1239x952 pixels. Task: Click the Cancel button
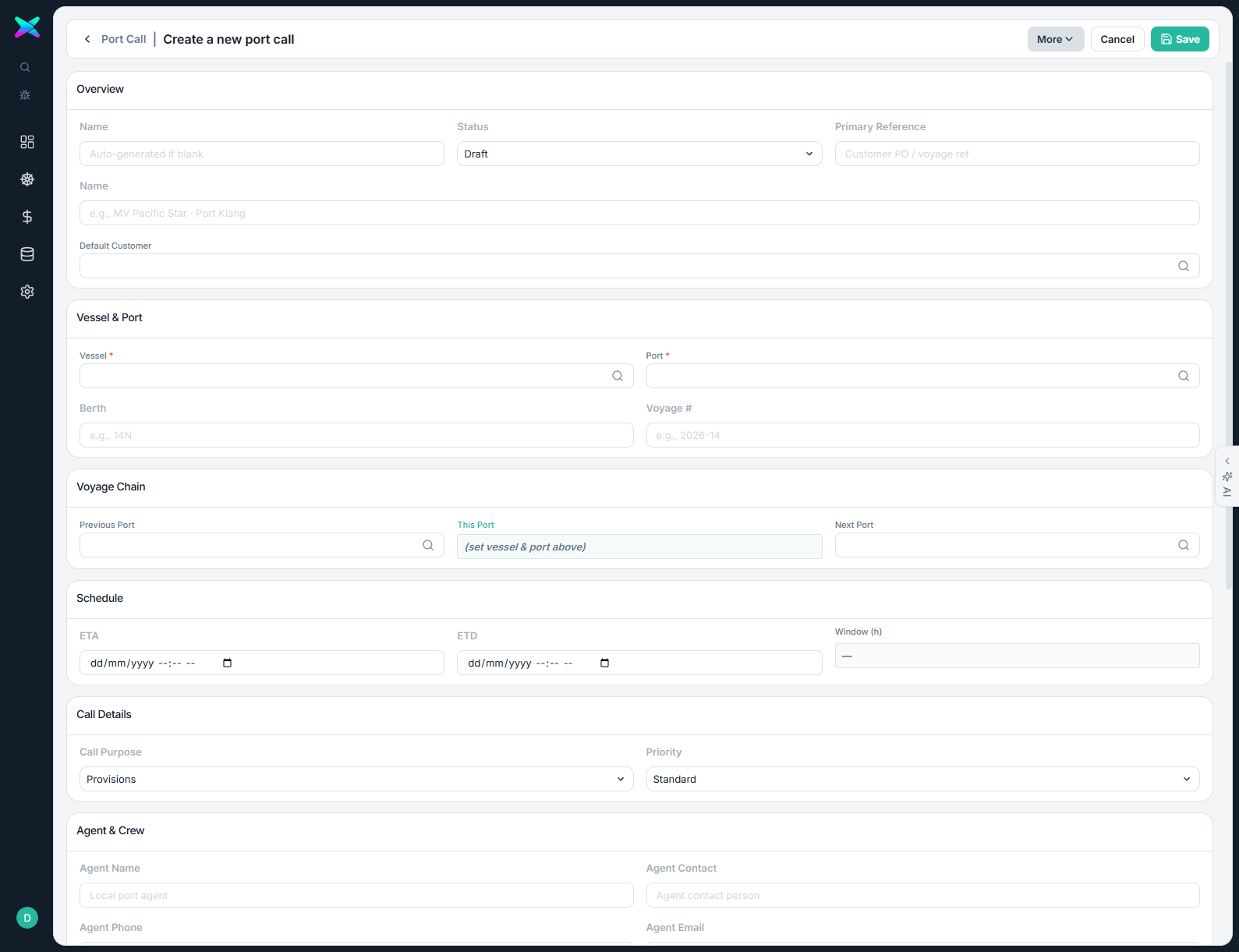(x=1117, y=39)
